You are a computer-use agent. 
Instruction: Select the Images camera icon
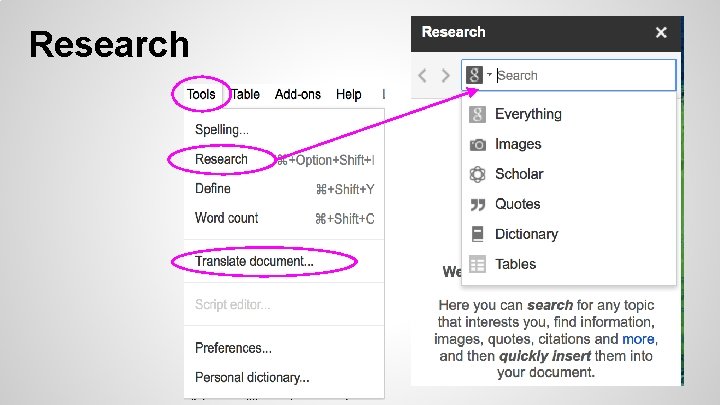pos(477,144)
